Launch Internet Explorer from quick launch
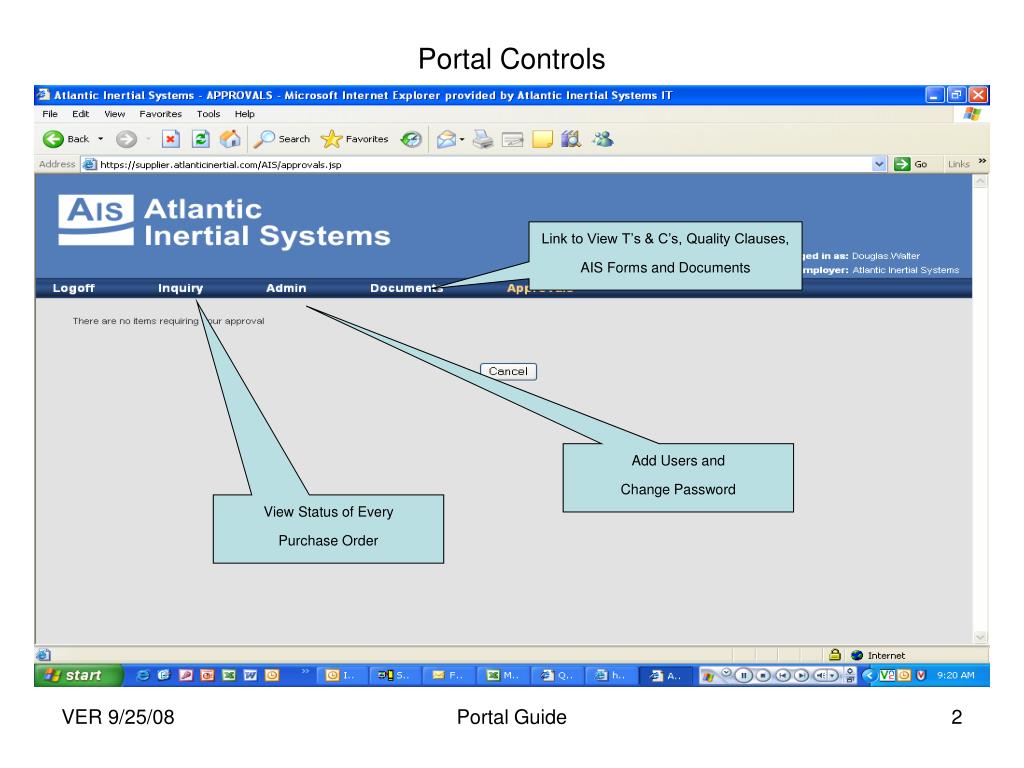This screenshot has height=768, width=1024. pos(142,675)
